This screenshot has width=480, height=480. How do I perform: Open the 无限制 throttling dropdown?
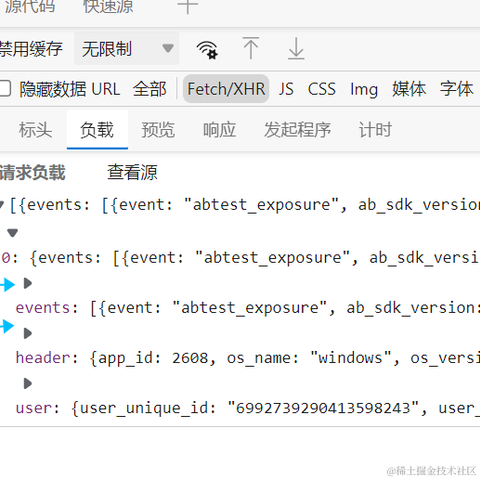coord(127,49)
